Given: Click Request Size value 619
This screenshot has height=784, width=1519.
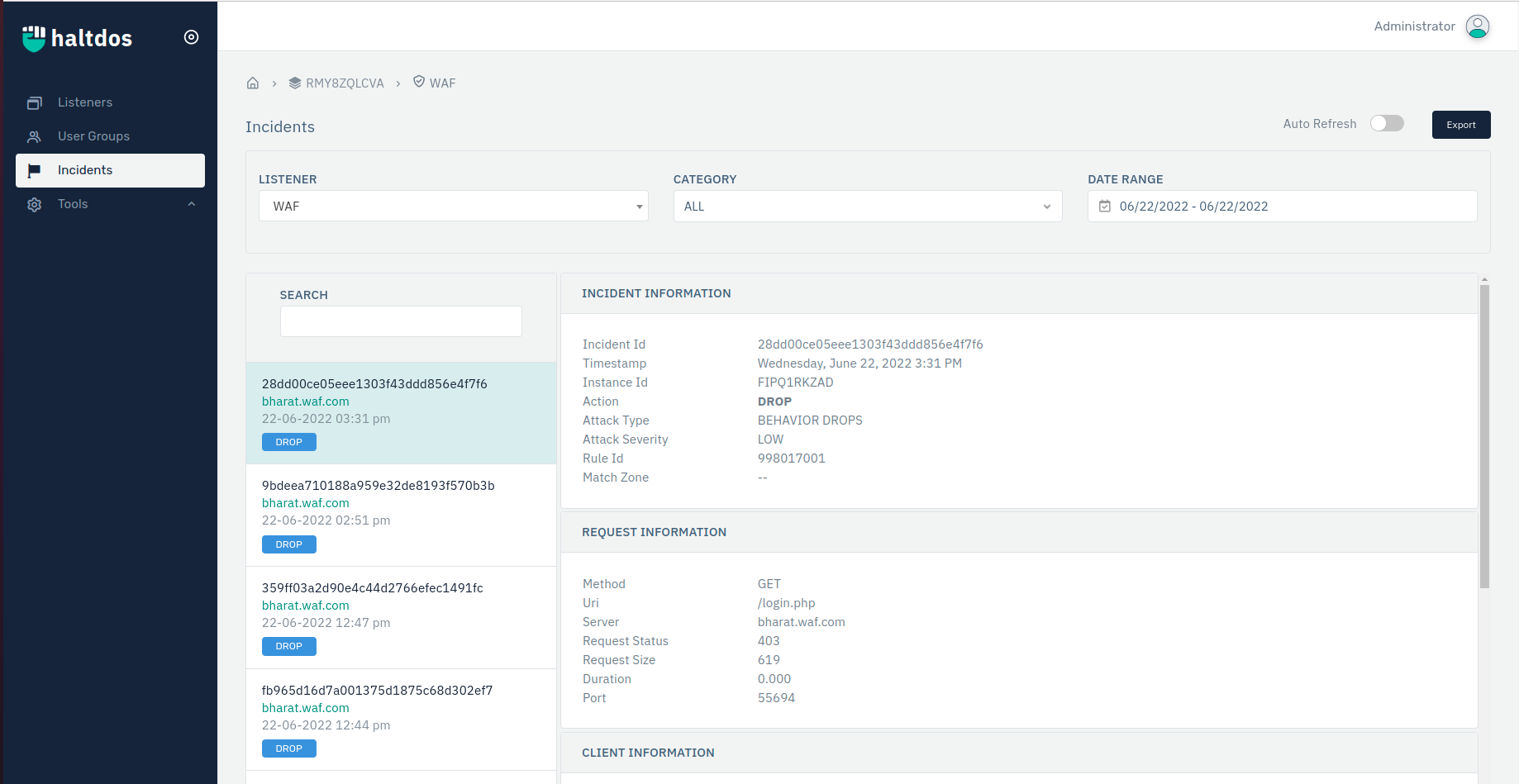Looking at the screenshot, I should click(x=769, y=660).
